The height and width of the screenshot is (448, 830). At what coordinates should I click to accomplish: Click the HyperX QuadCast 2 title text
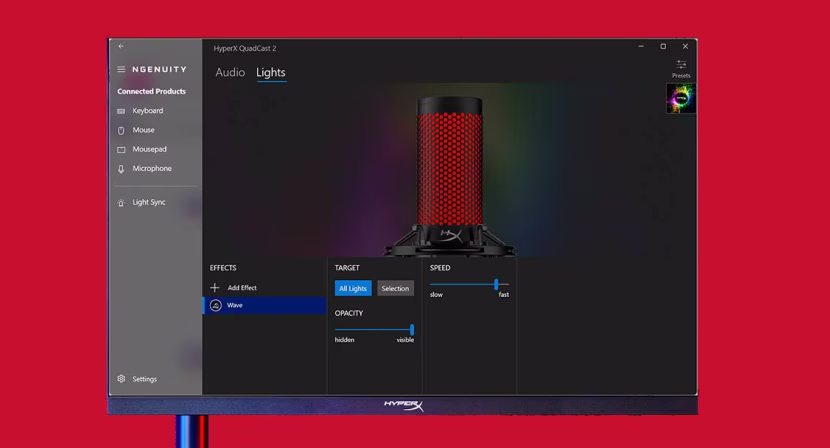pyautogui.click(x=245, y=48)
